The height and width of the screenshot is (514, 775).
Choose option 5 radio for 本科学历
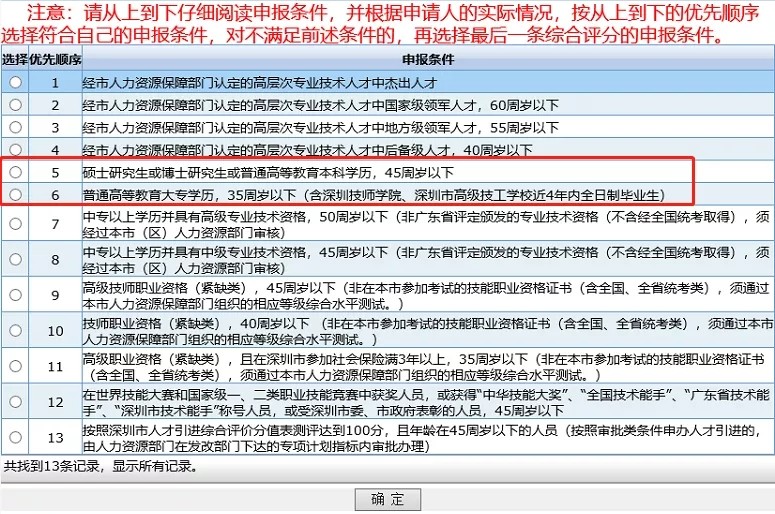pos(15,172)
